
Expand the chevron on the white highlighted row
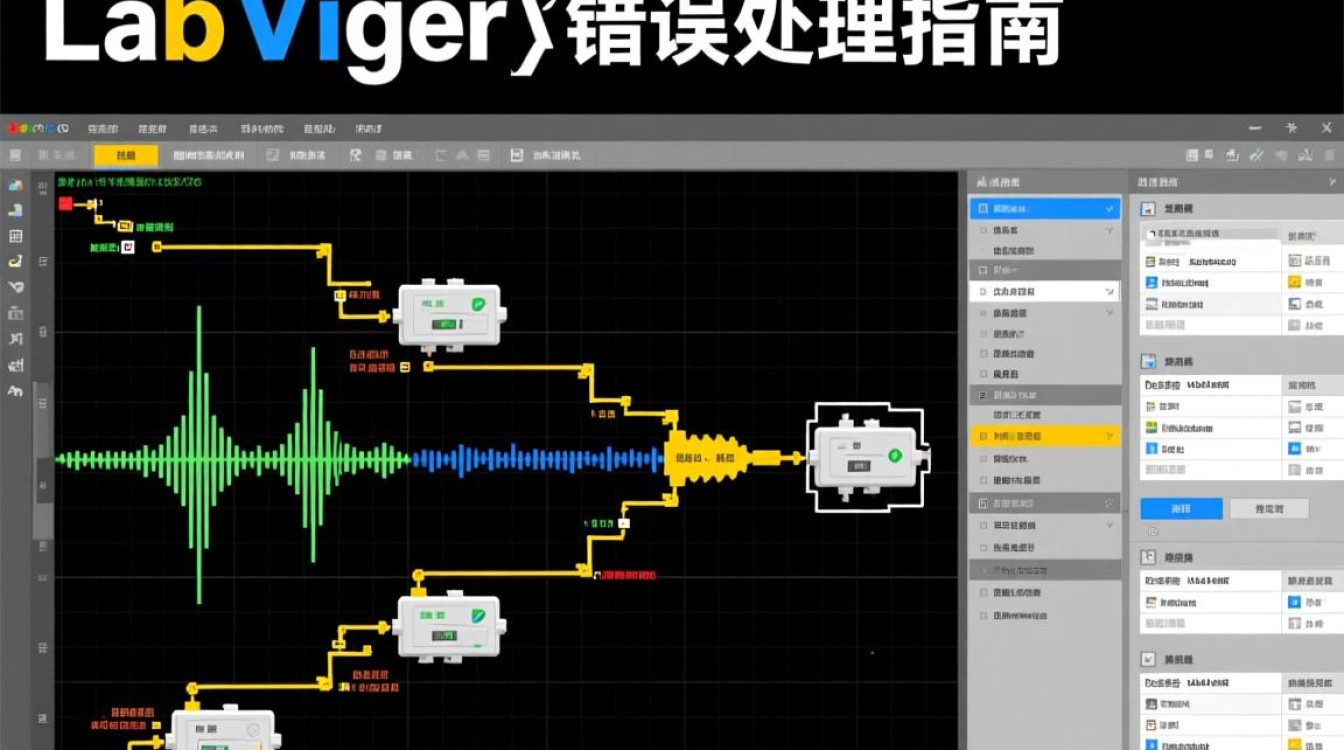[1109, 291]
